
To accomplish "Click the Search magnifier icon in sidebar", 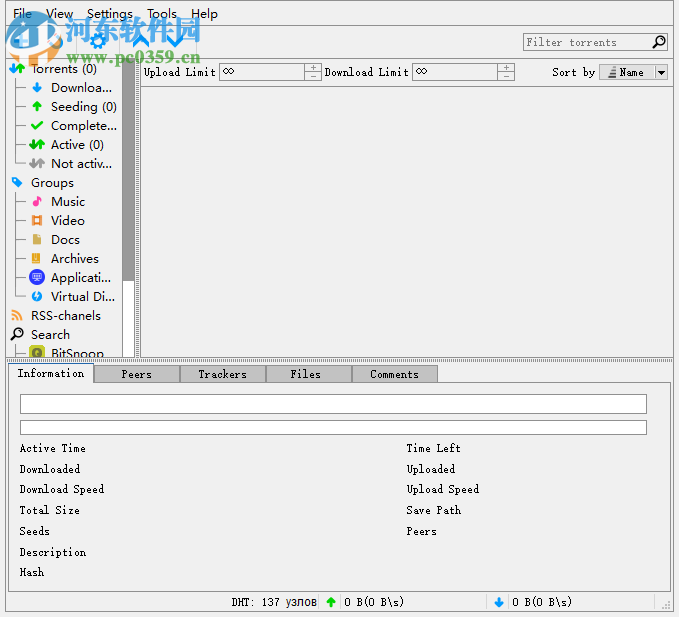I will pos(17,334).
